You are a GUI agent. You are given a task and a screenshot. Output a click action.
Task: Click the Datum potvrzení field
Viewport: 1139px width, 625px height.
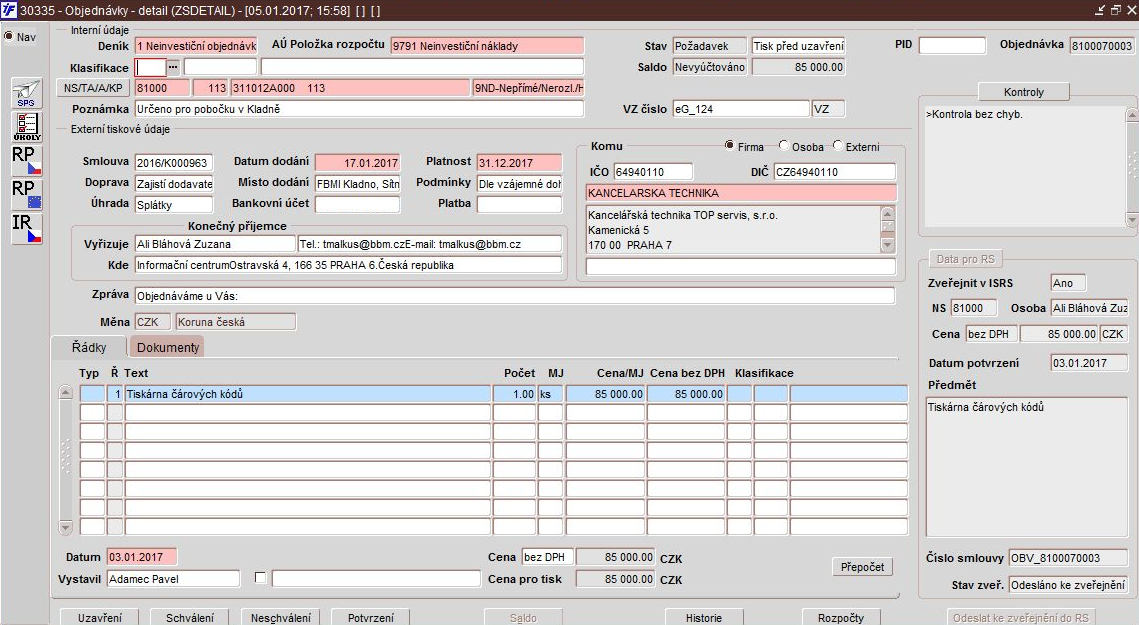point(1089,363)
